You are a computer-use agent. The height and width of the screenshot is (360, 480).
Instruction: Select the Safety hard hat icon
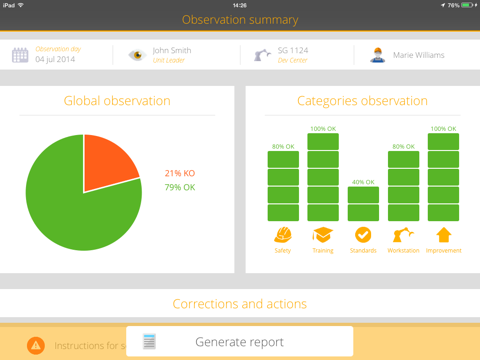(283, 235)
